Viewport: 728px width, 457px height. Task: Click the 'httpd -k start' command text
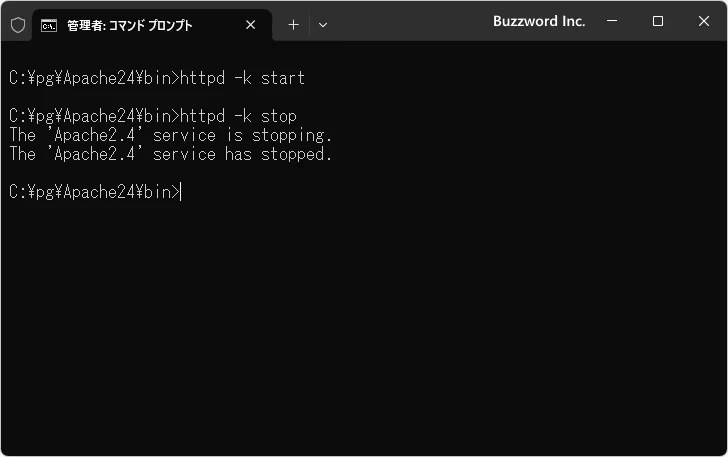(242, 77)
